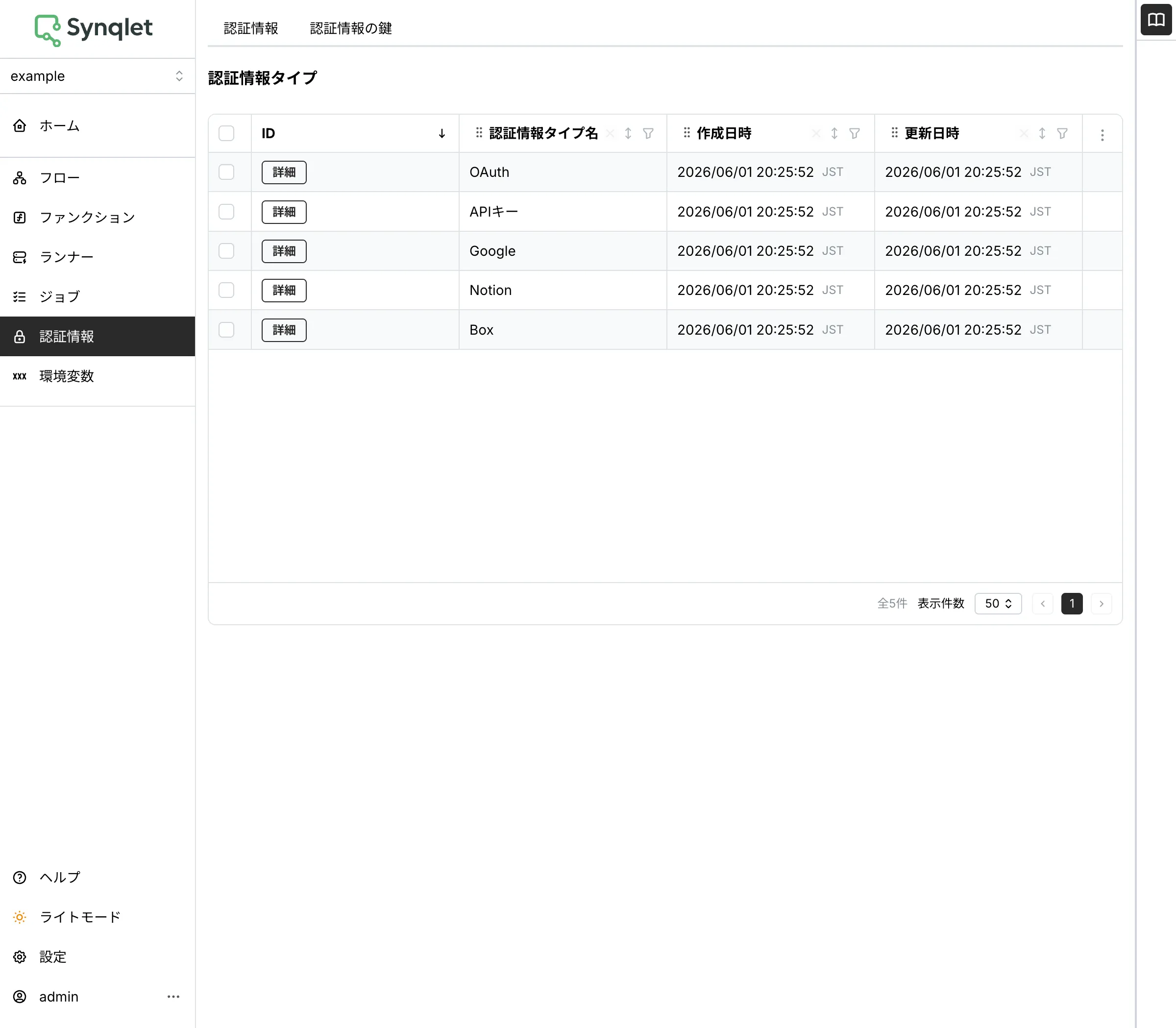Click the job list icon
The height and width of the screenshot is (1028, 1176).
pos(20,296)
